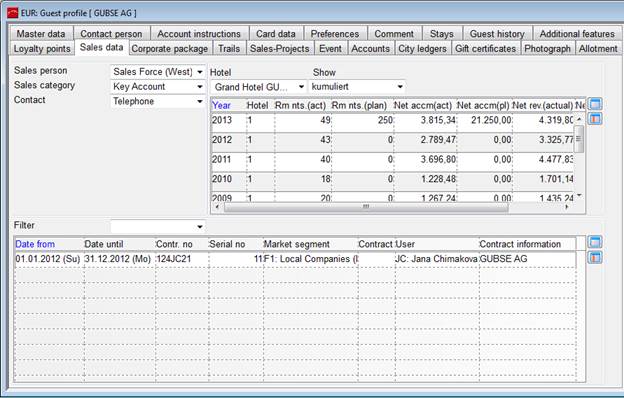Click scroll-right arrow of statistics table

[567, 207]
